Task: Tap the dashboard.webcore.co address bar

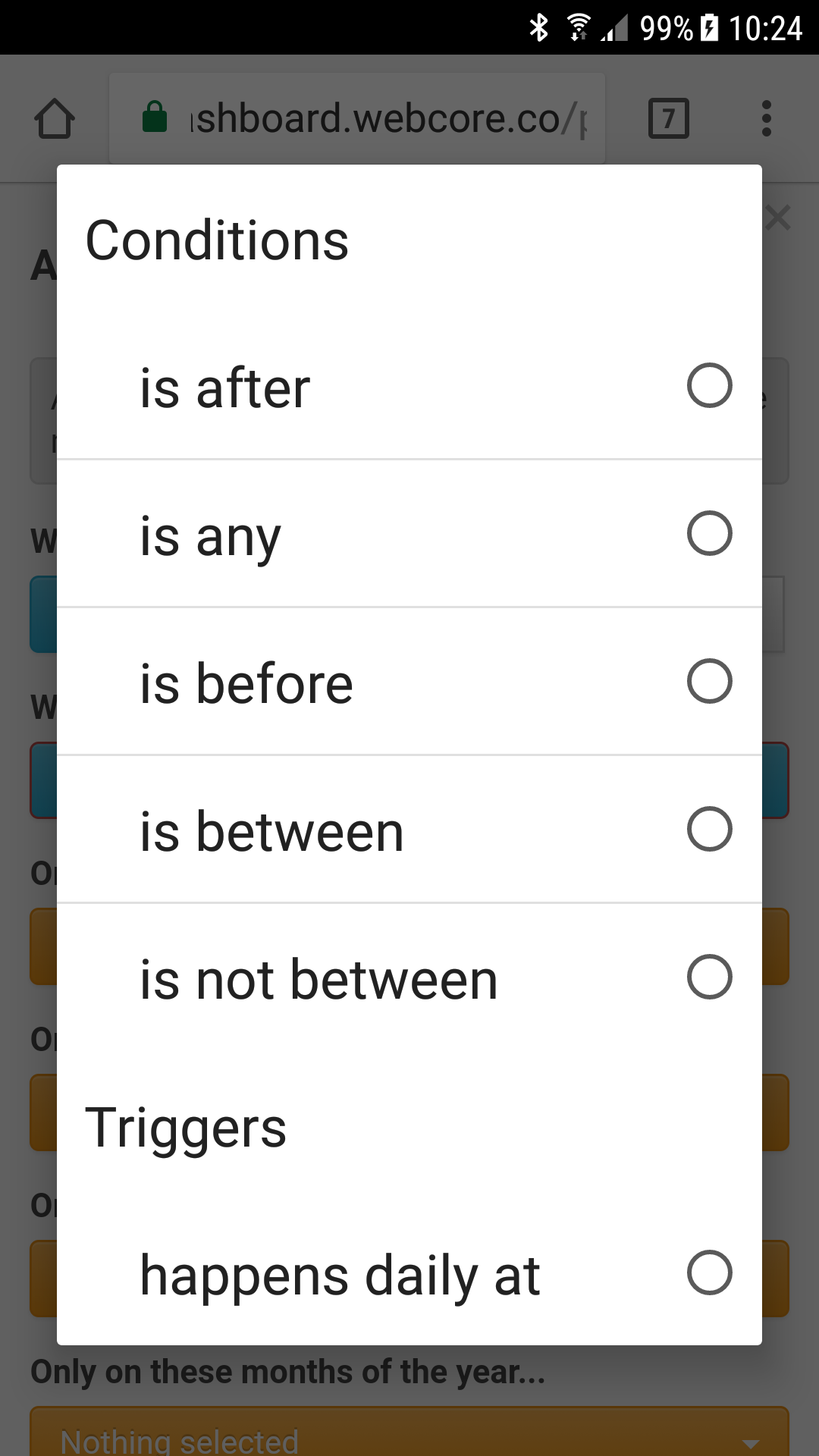Action: coord(357,118)
